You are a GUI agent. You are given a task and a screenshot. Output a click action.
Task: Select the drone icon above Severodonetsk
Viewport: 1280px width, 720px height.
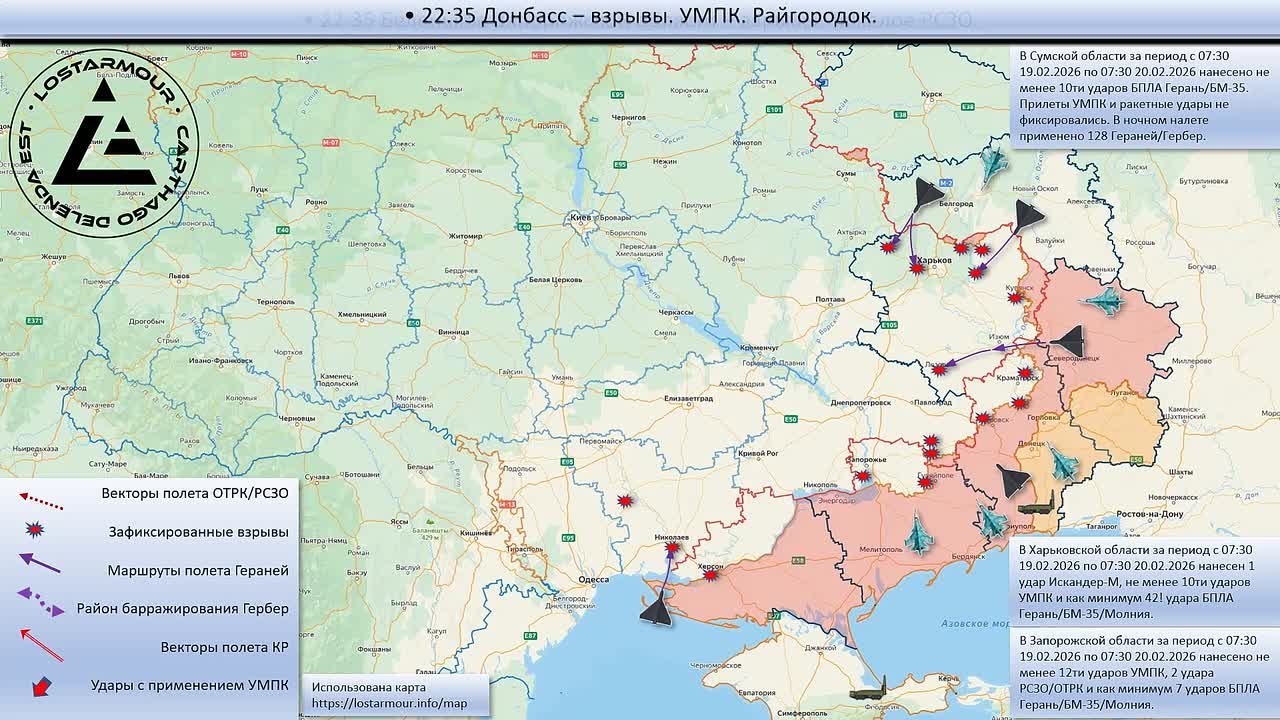[1068, 342]
